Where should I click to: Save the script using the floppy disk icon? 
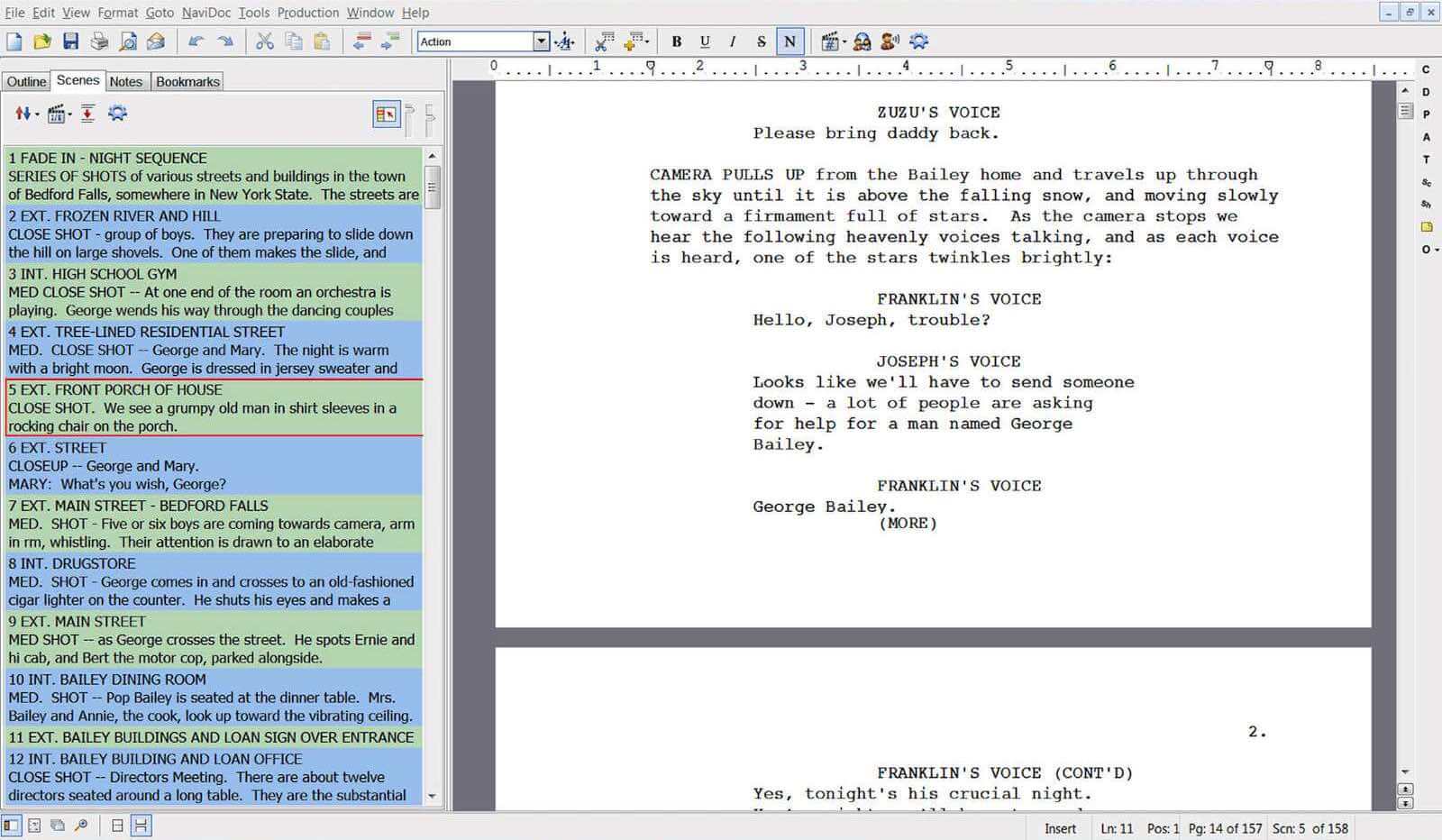click(x=71, y=41)
